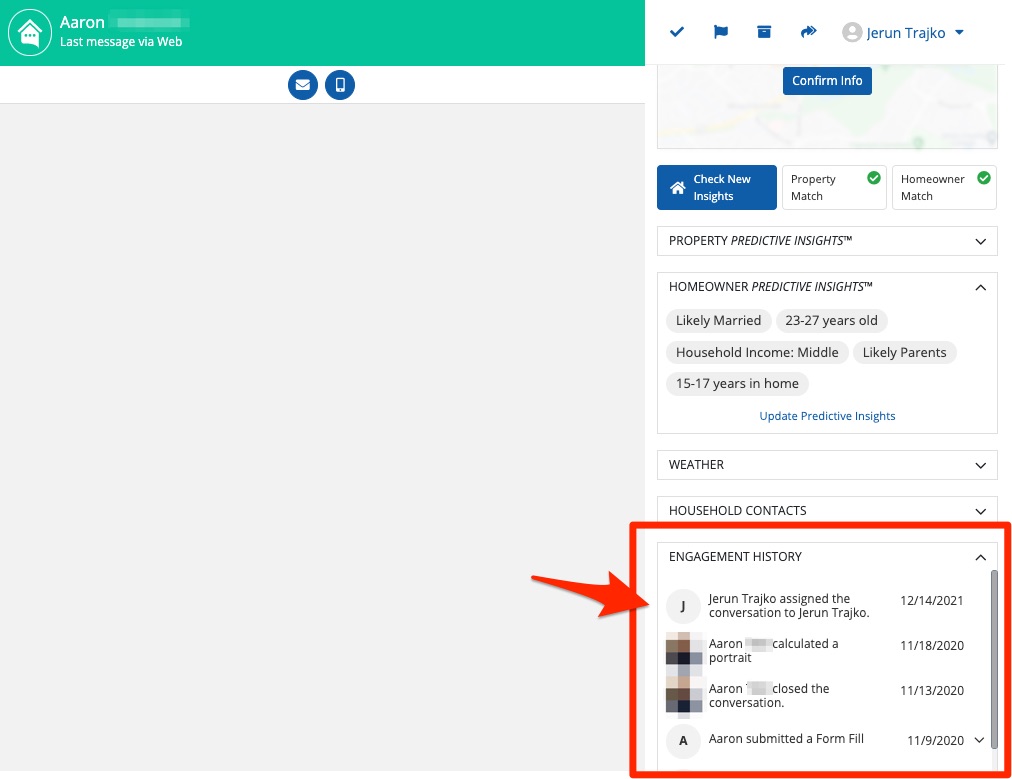Image resolution: width=1012 pixels, height=779 pixels.
Task: Expand the Household Contacts section
Action: click(979, 511)
